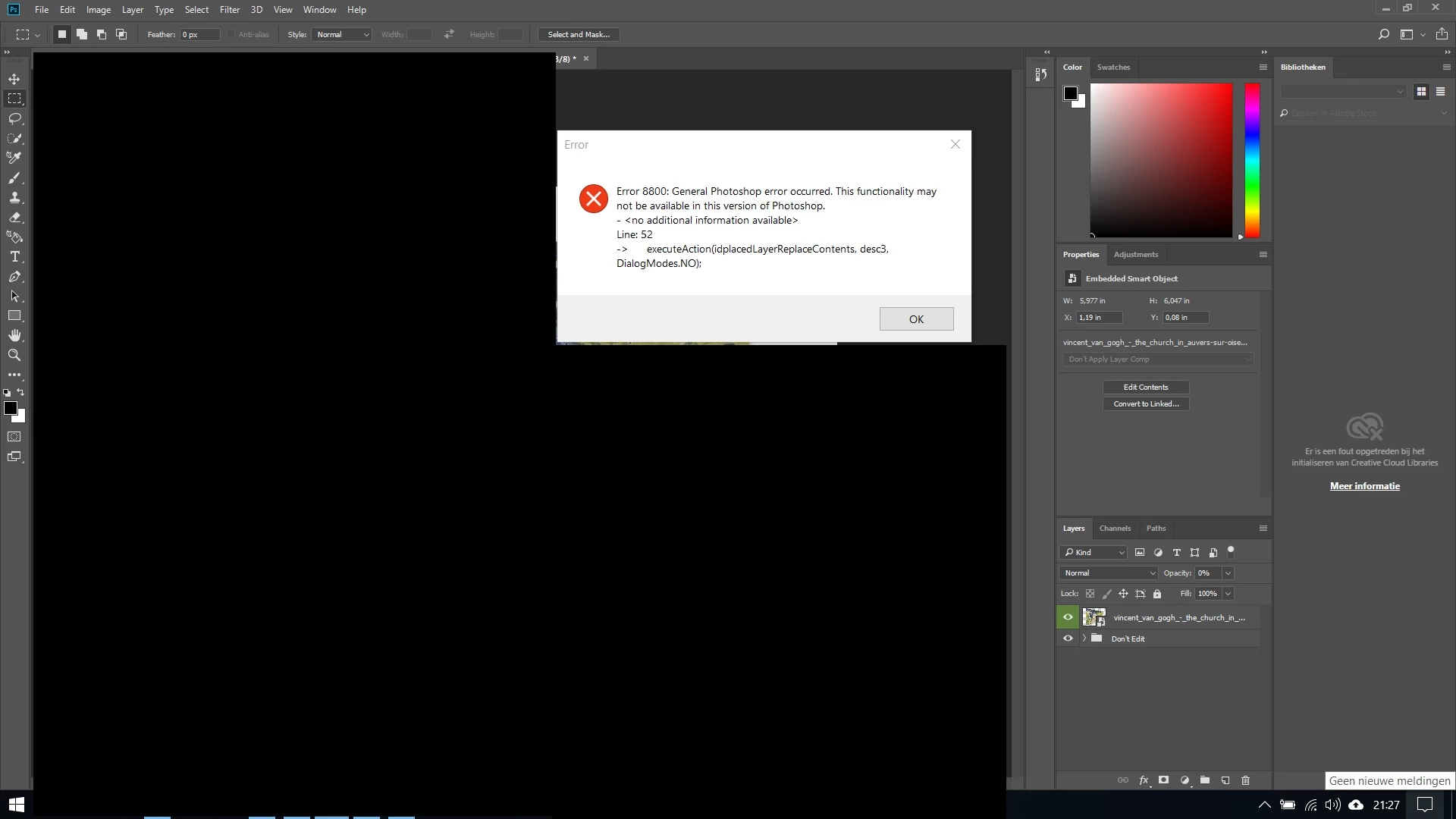The image size is (1456, 819).
Task: Open the layer blend mode Normal dropdown
Action: pyautogui.click(x=1109, y=573)
